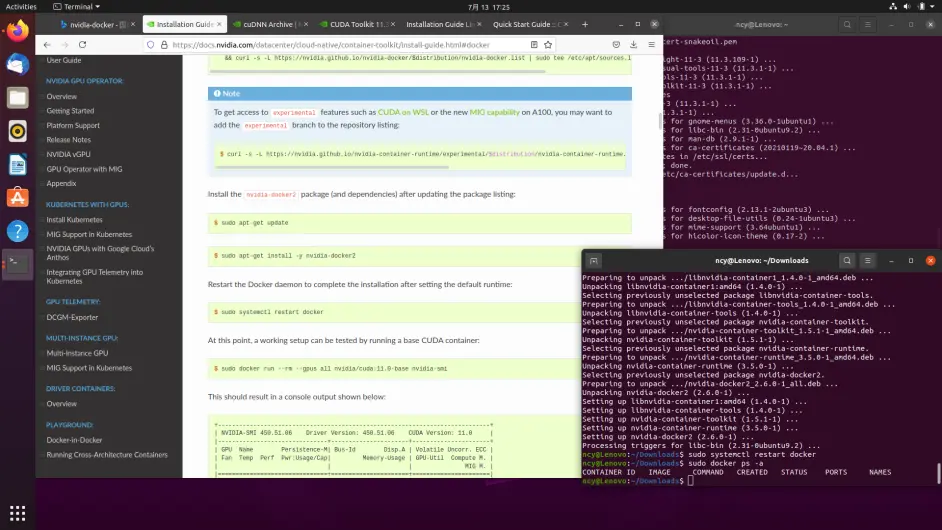
Task: Click scrollbar of Downloads terminal
Action: click(x=938, y=472)
